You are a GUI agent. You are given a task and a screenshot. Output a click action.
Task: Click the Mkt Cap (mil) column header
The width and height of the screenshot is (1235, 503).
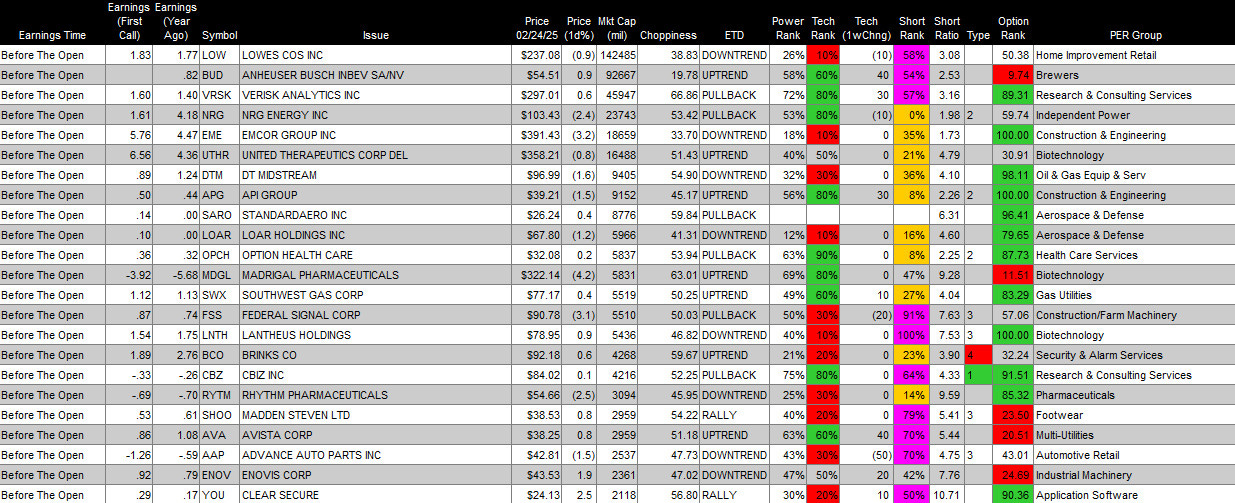[616, 29]
